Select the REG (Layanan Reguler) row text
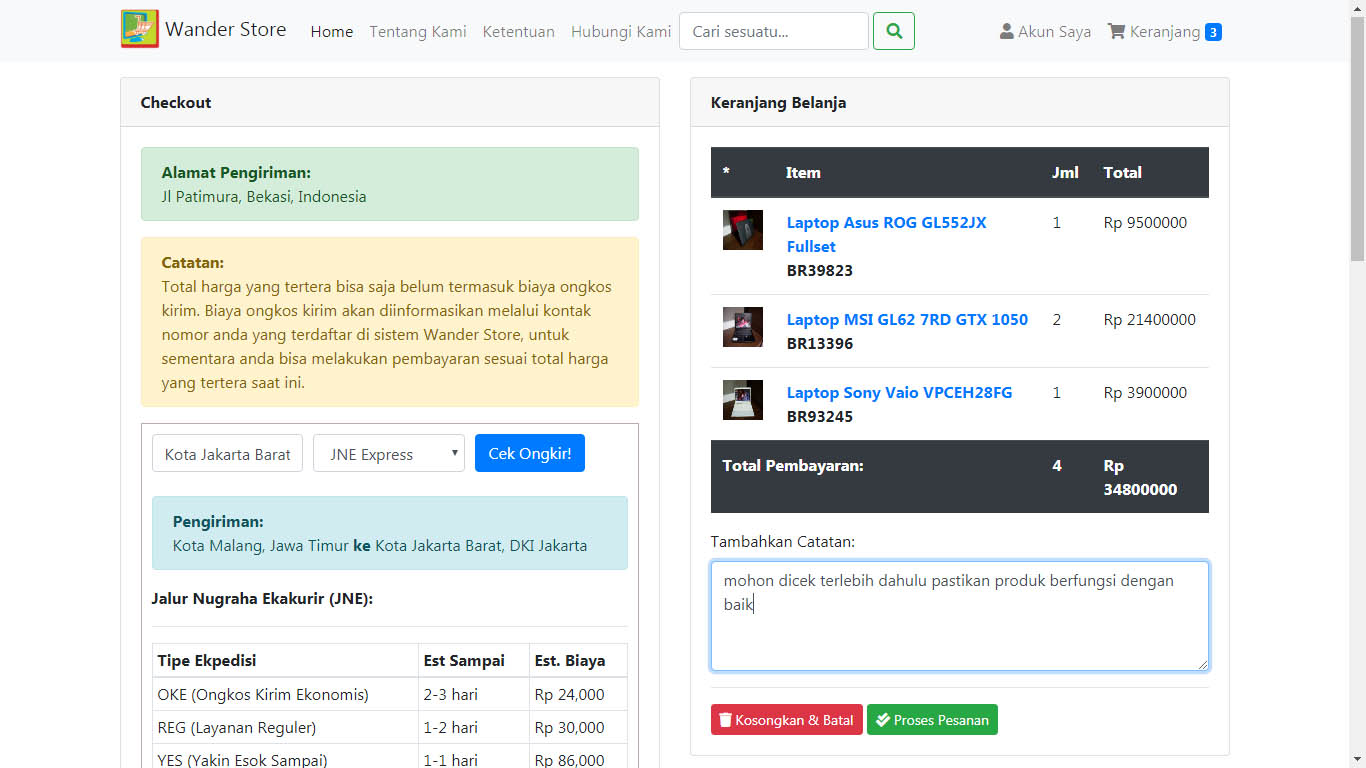This screenshot has height=768, width=1366. pos(237,727)
